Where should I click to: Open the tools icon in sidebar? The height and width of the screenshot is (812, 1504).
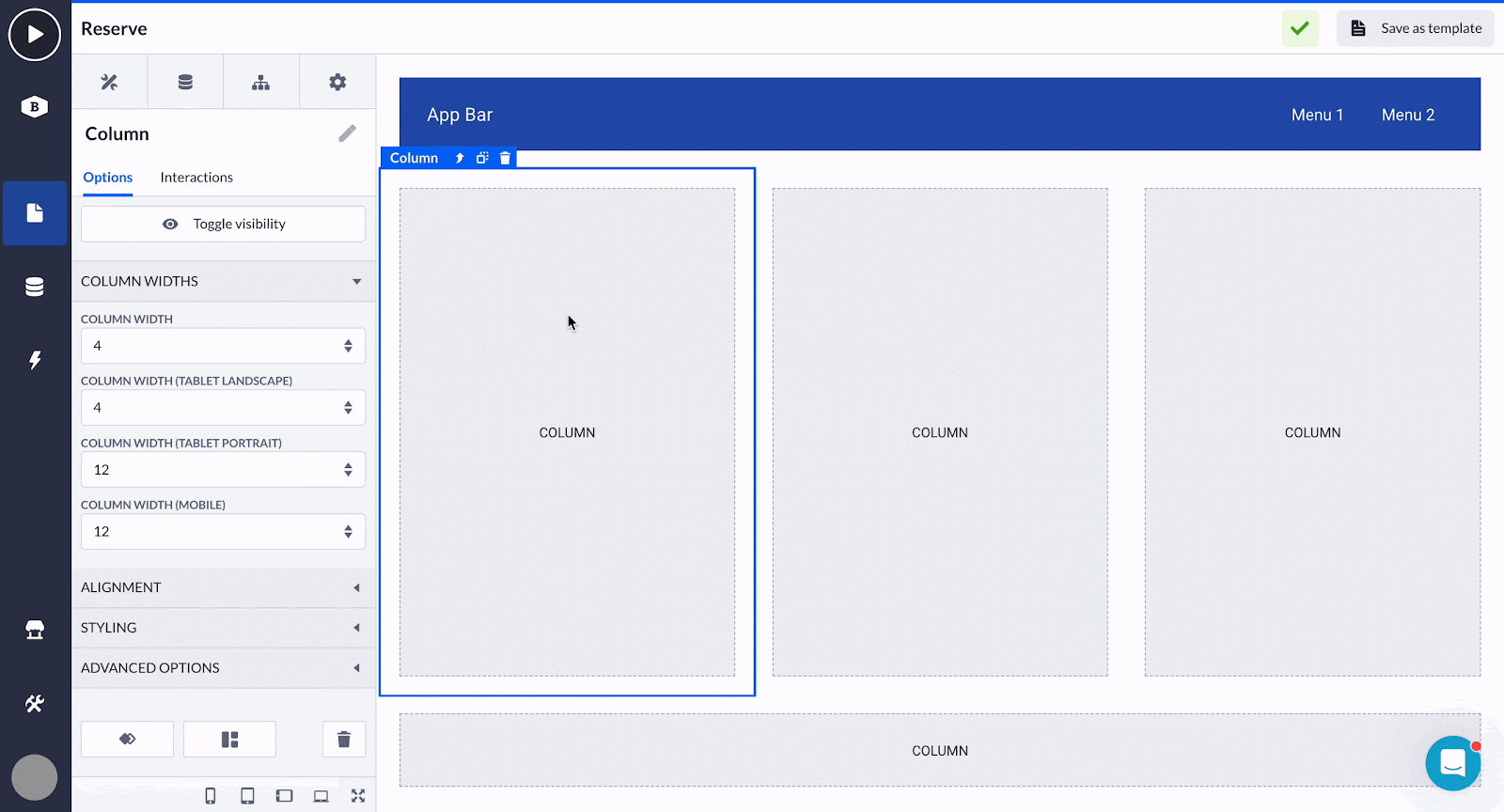tap(35, 703)
